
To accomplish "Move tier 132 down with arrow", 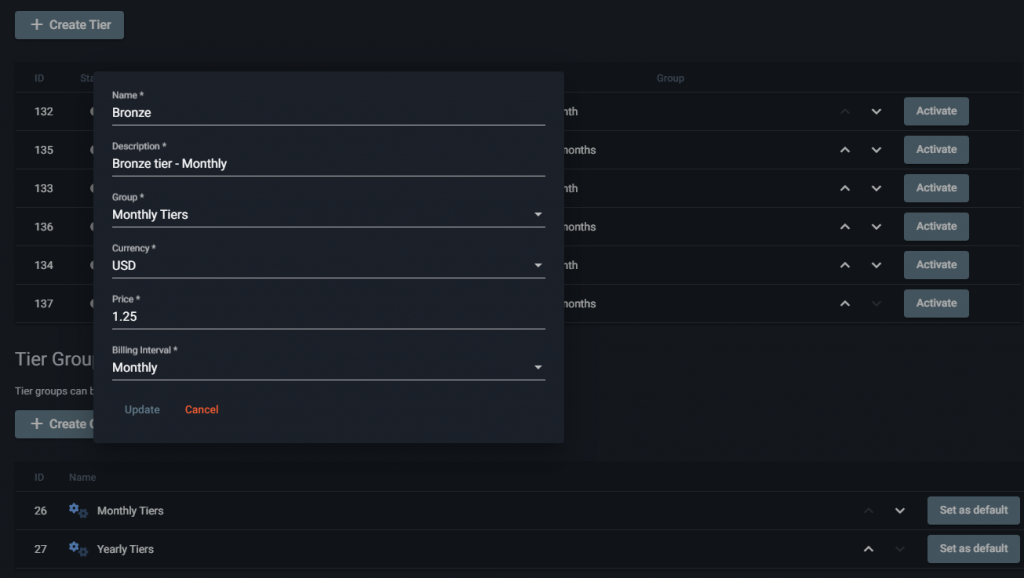I will 876,112.
